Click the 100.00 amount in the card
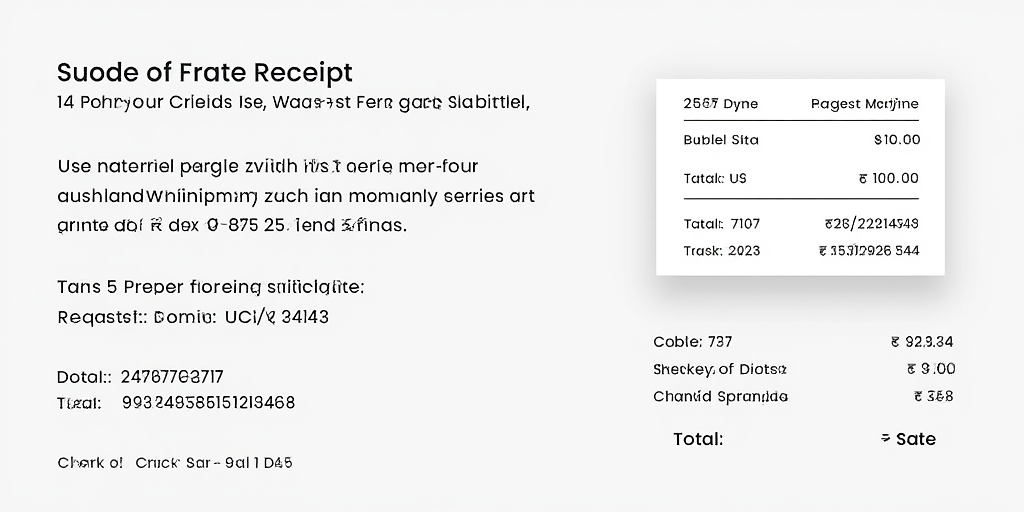The height and width of the screenshot is (512, 1024). pyautogui.click(x=889, y=178)
